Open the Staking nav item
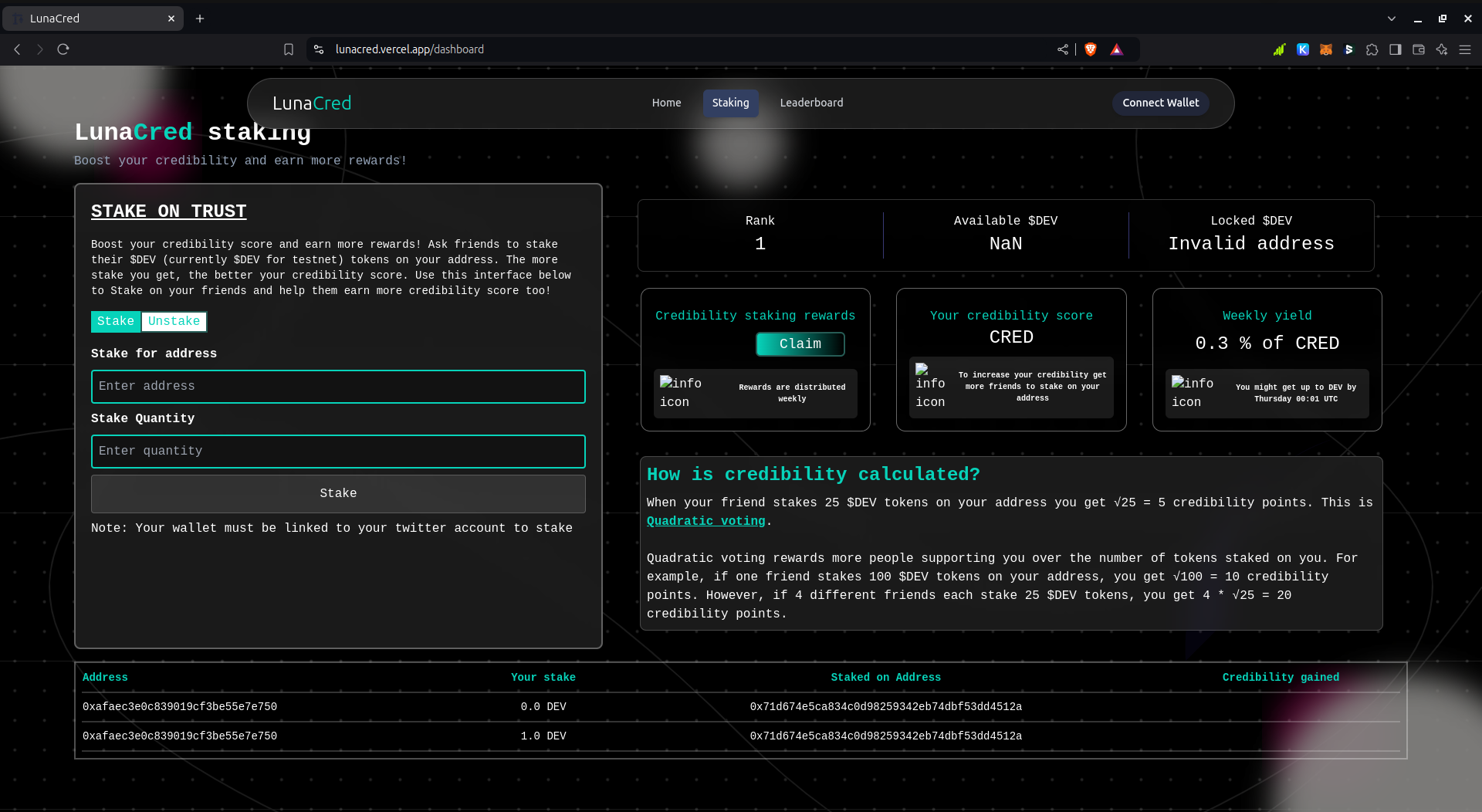The image size is (1482, 812). coord(730,103)
